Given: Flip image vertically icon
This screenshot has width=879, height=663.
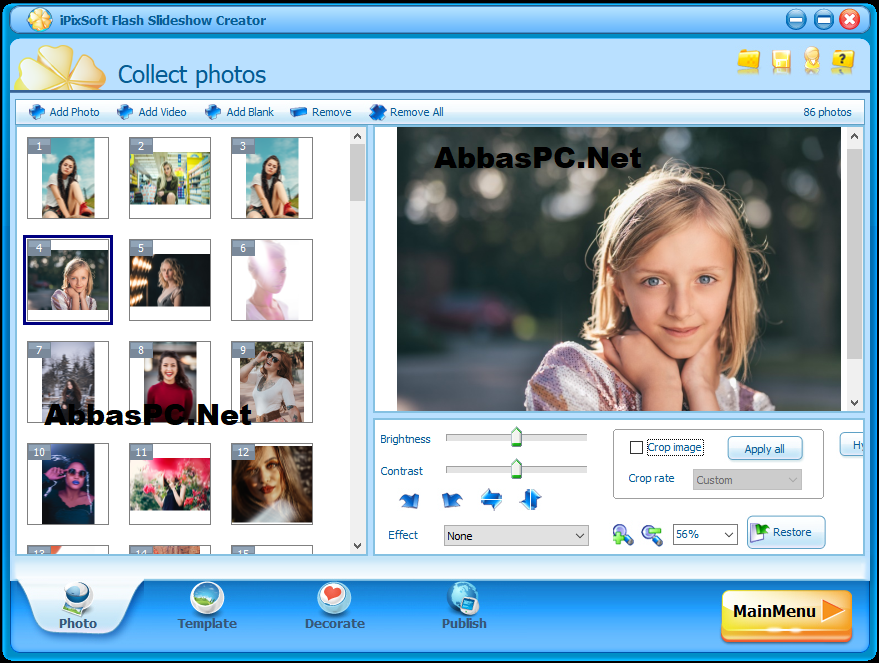Looking at the screenshot, I should point(530,499).
